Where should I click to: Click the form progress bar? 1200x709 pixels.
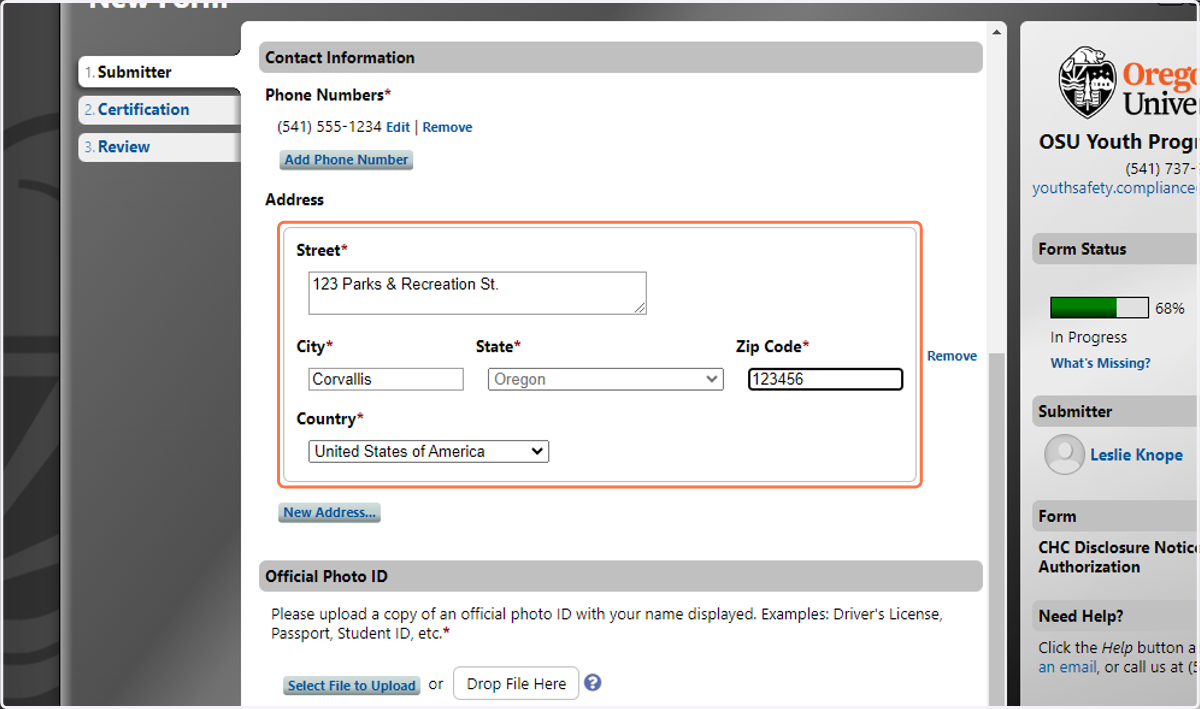pyautogui.click(x=1099, y=307)
